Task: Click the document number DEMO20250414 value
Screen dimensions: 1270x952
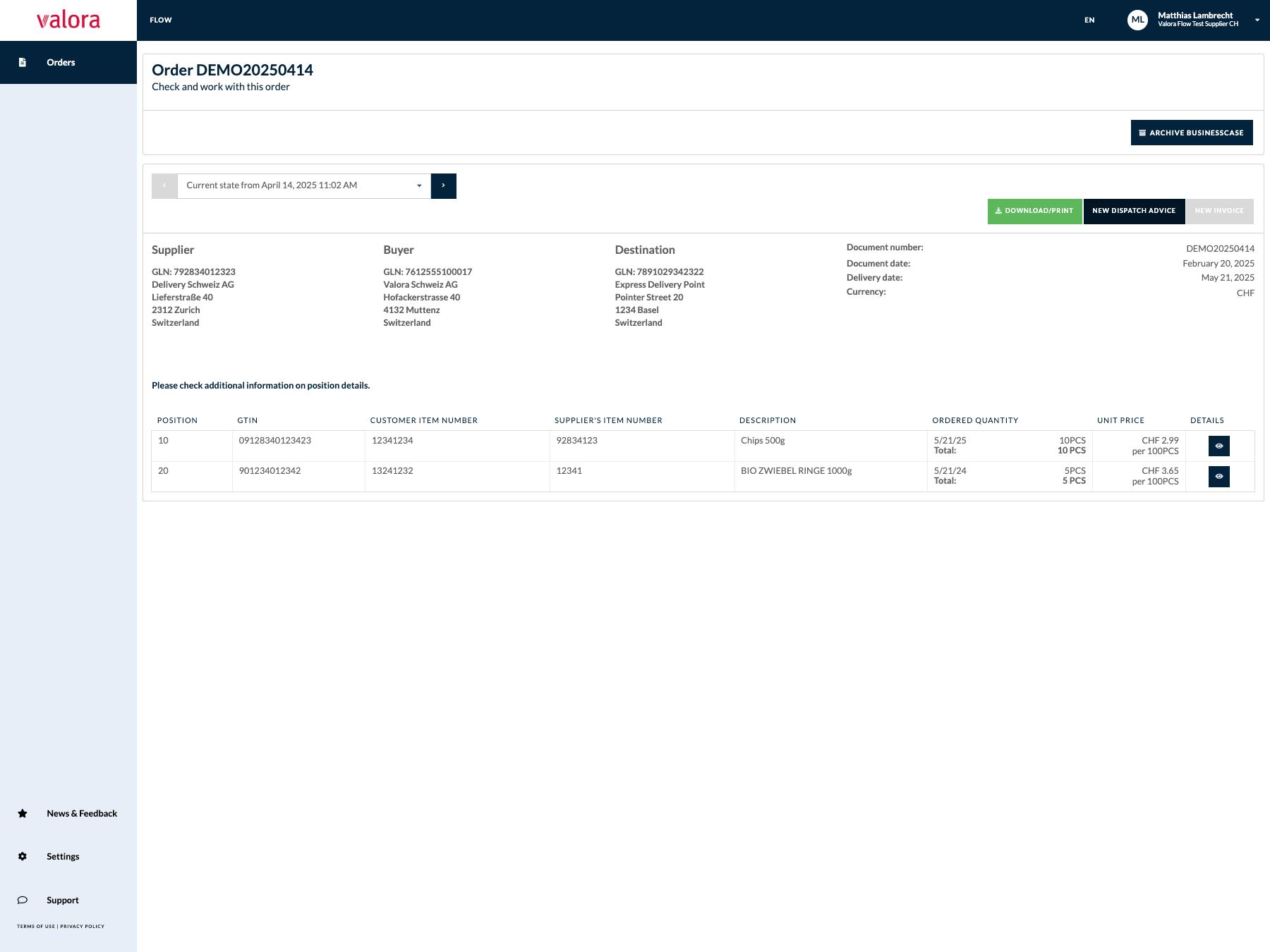Action: [x=1220, y=249]
